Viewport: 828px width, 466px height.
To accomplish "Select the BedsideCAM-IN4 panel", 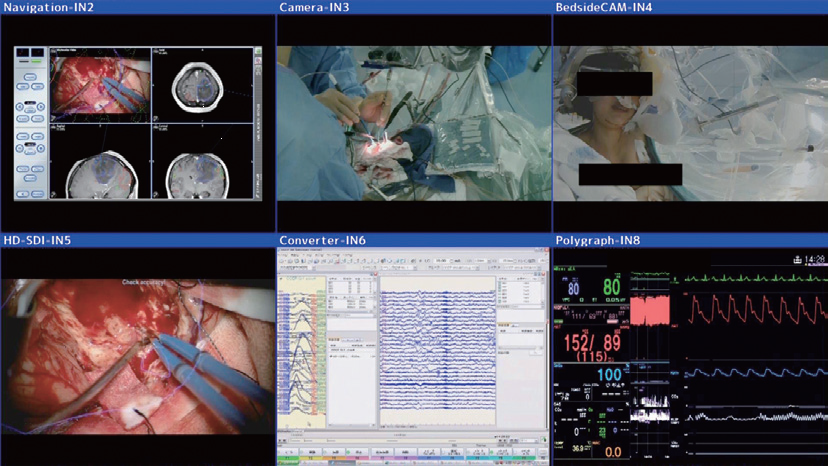I will (690, 125).
